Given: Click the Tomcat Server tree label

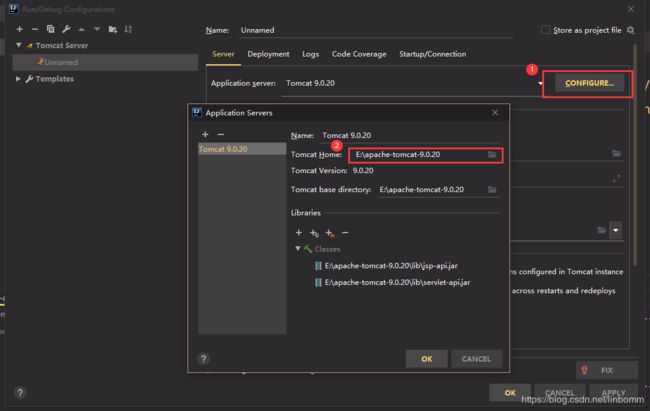Looking at the screenshot, I should click(61, 45).
